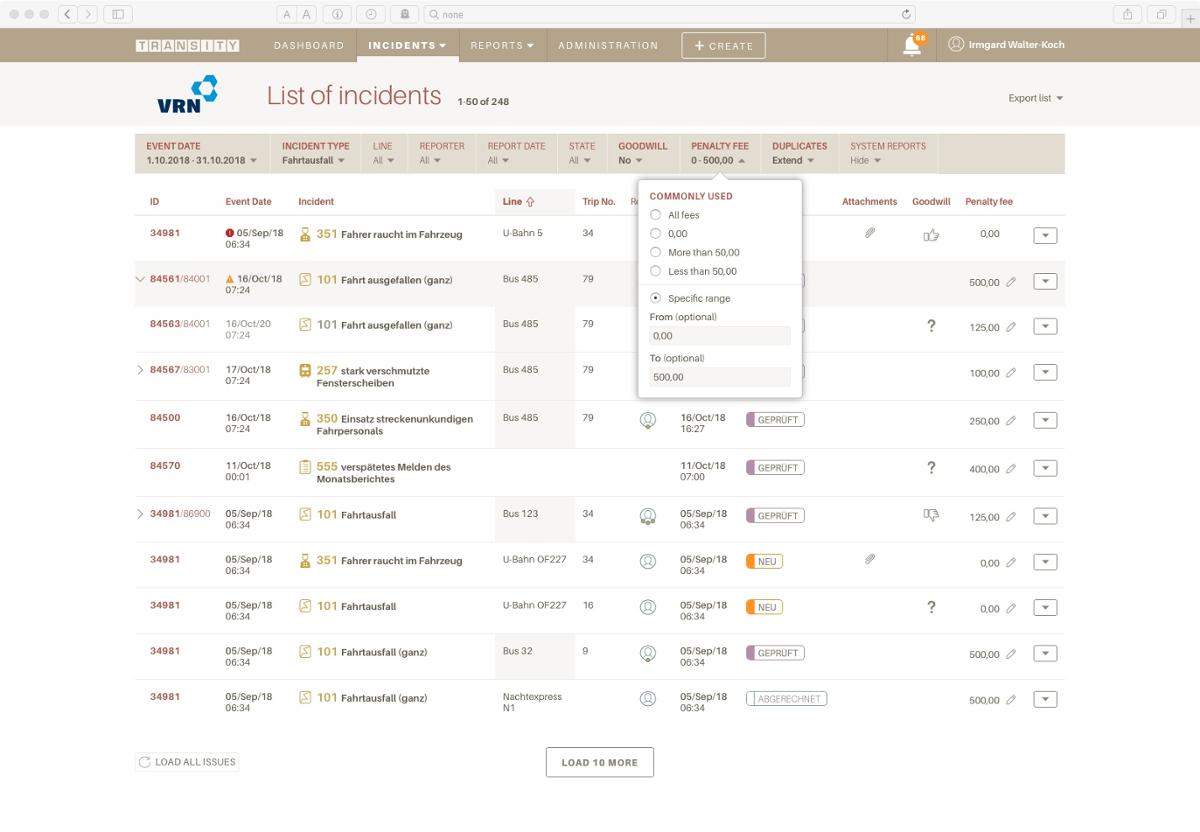The height and width of the screenshot is (832, 1200).
Task: Open the Event Date filter dropdown
Action: [x=202, y=153]
